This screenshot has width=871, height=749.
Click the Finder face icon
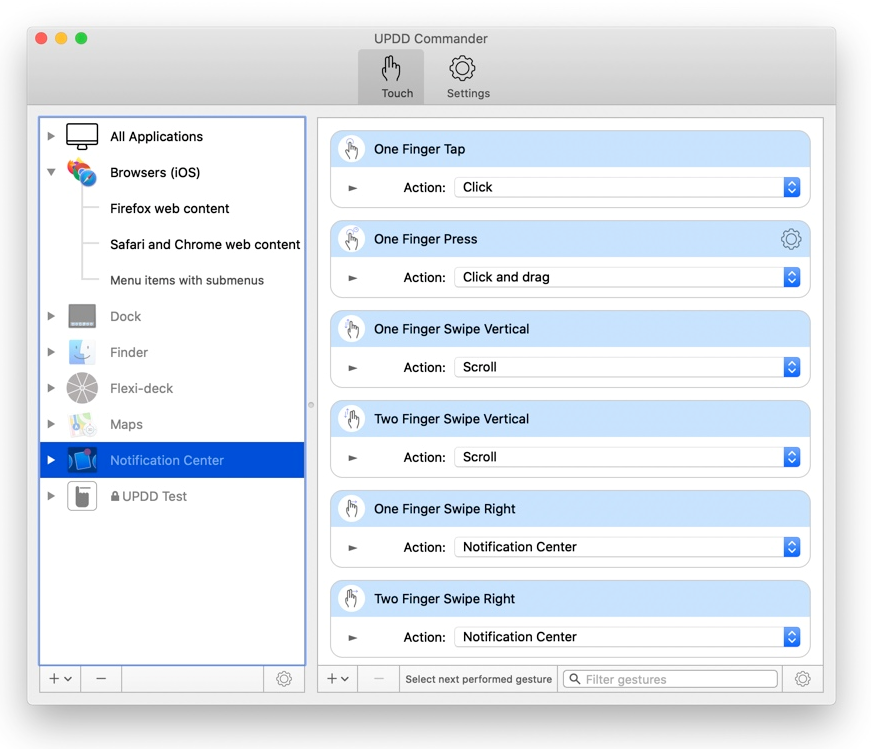pyautogui.click(x=82, y=352)
